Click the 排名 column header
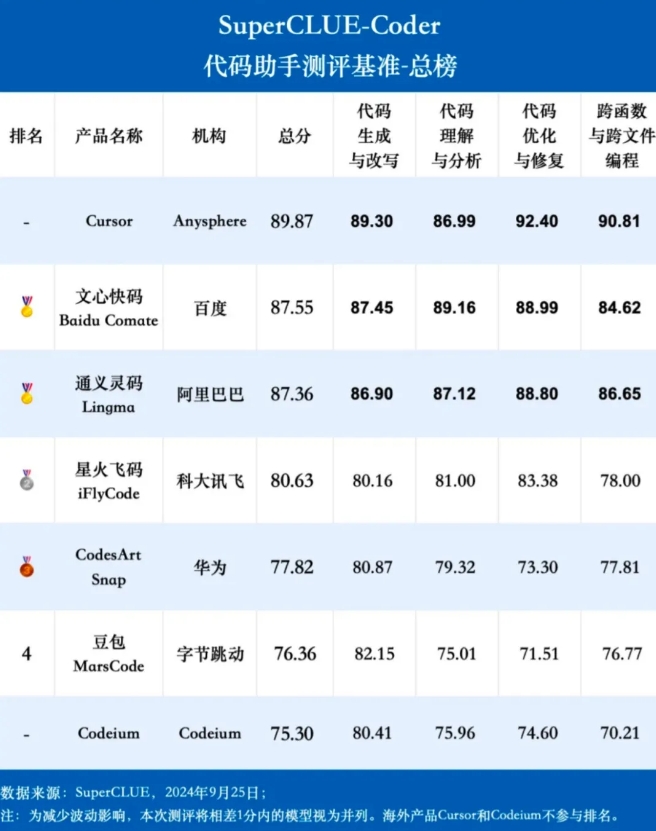This screenshot has height=831, width=656. click(x=26, y=136)
